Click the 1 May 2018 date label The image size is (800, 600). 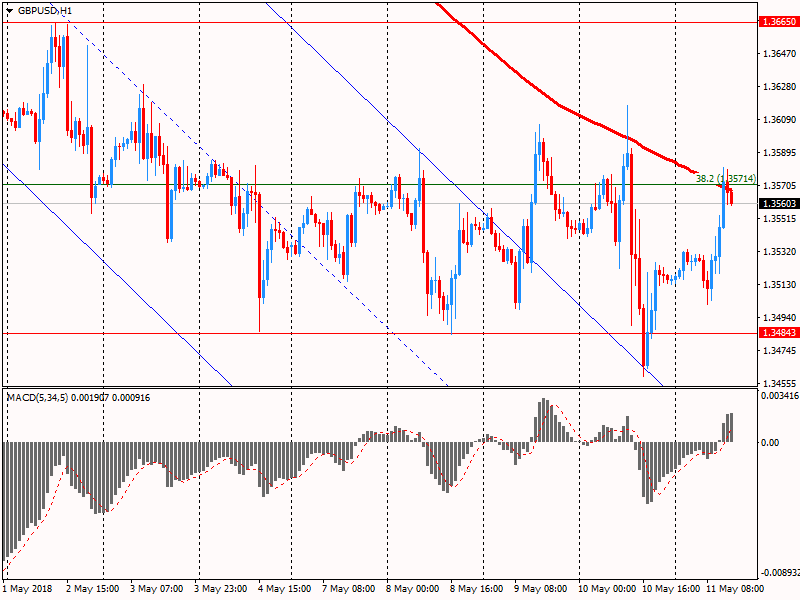point(28,589)
